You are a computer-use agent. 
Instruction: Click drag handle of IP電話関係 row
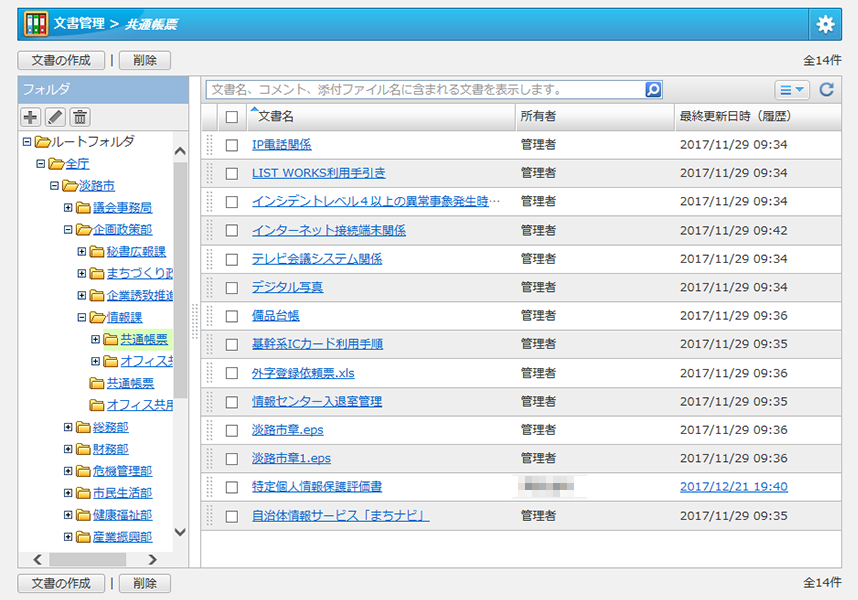tap(210, 145)
